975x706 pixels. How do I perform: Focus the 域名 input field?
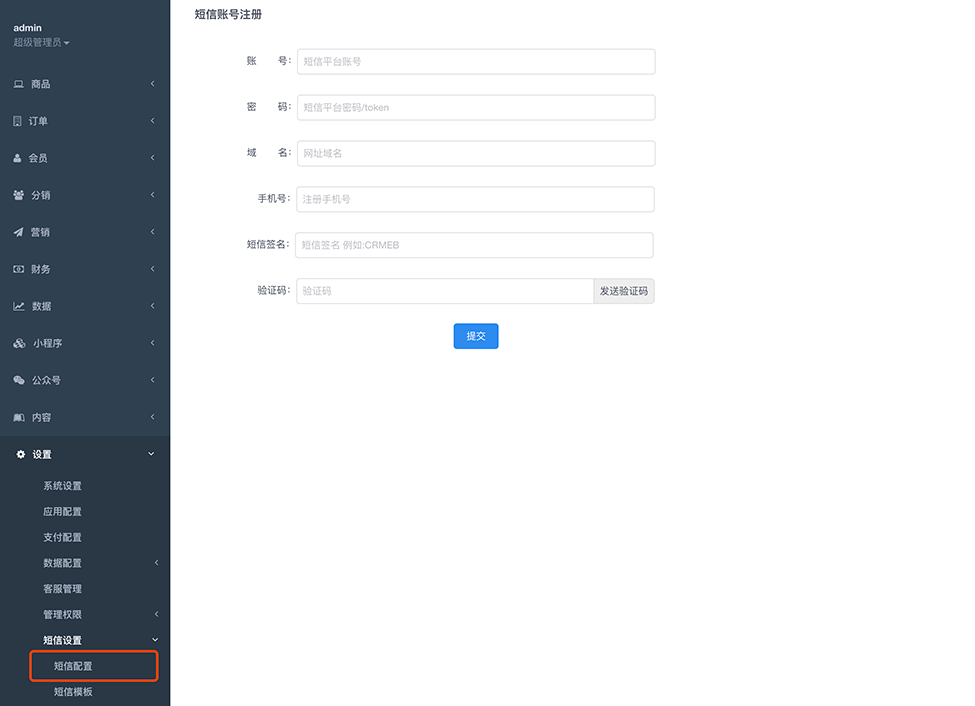476,153
